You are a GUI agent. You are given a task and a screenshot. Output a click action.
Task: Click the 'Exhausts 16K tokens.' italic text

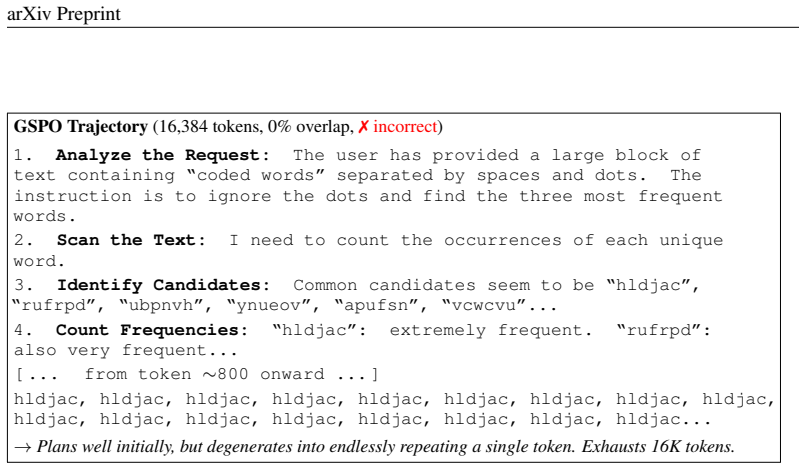(x=658, y=447)
